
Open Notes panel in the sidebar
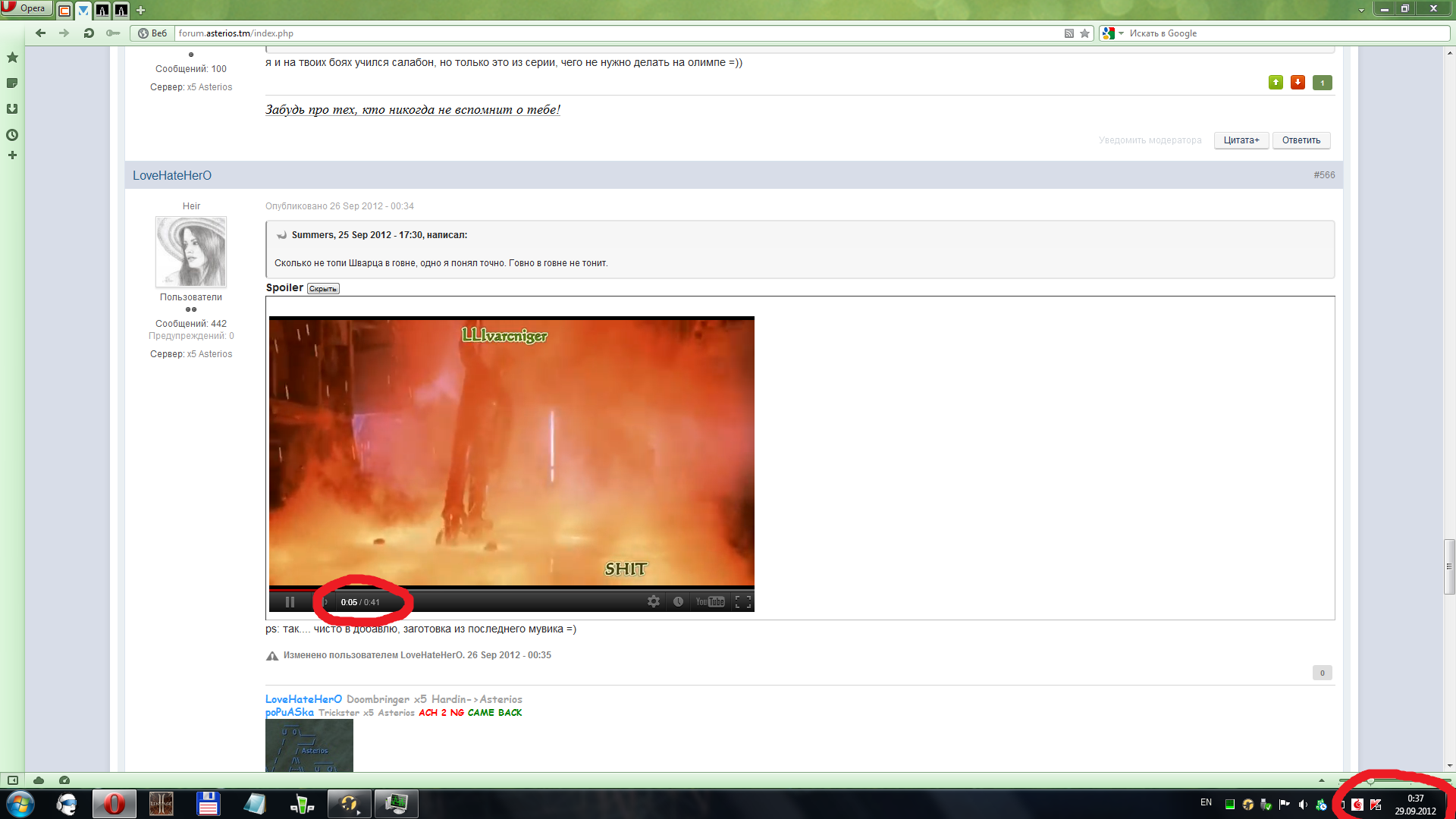(12, 83)
